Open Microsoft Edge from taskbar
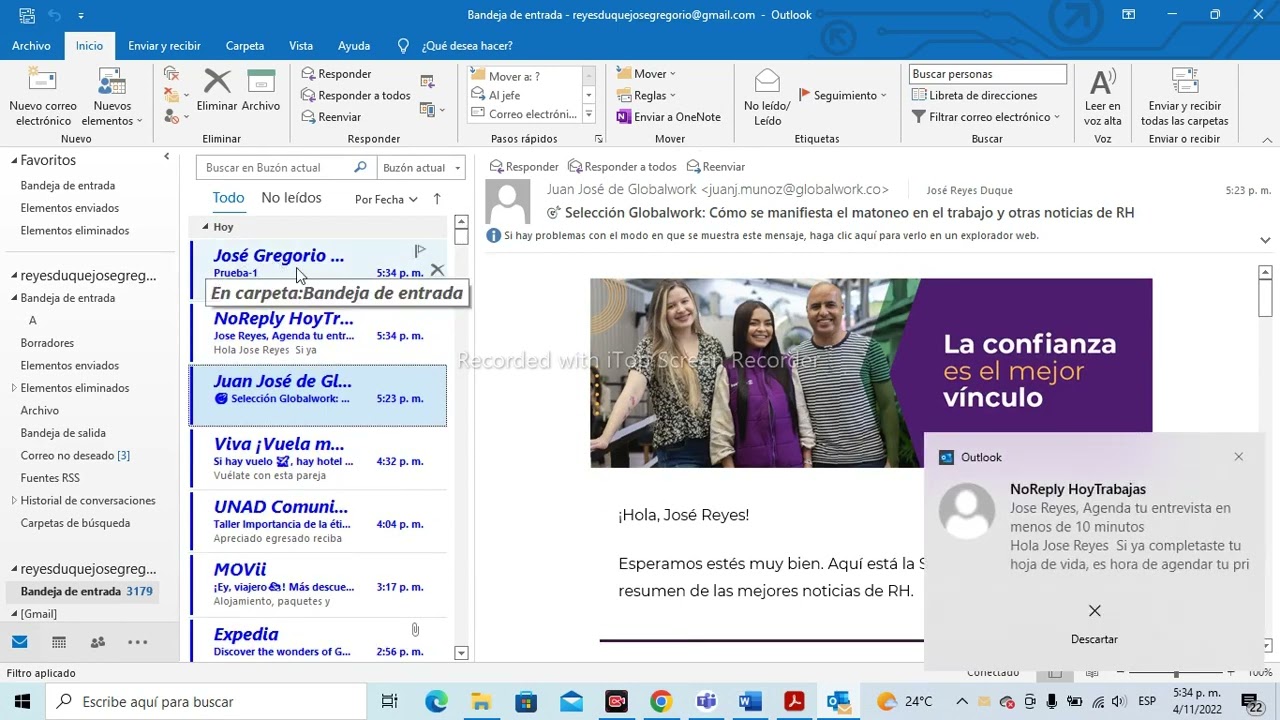 (436, 702)
